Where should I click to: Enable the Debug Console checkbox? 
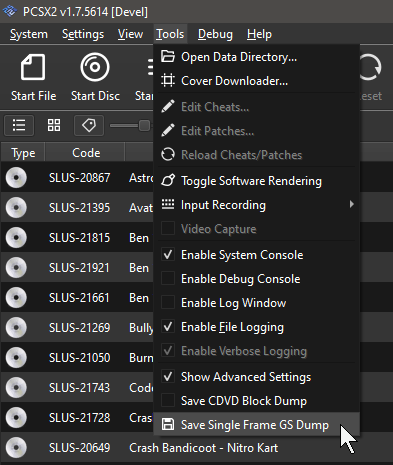[168, 279]
